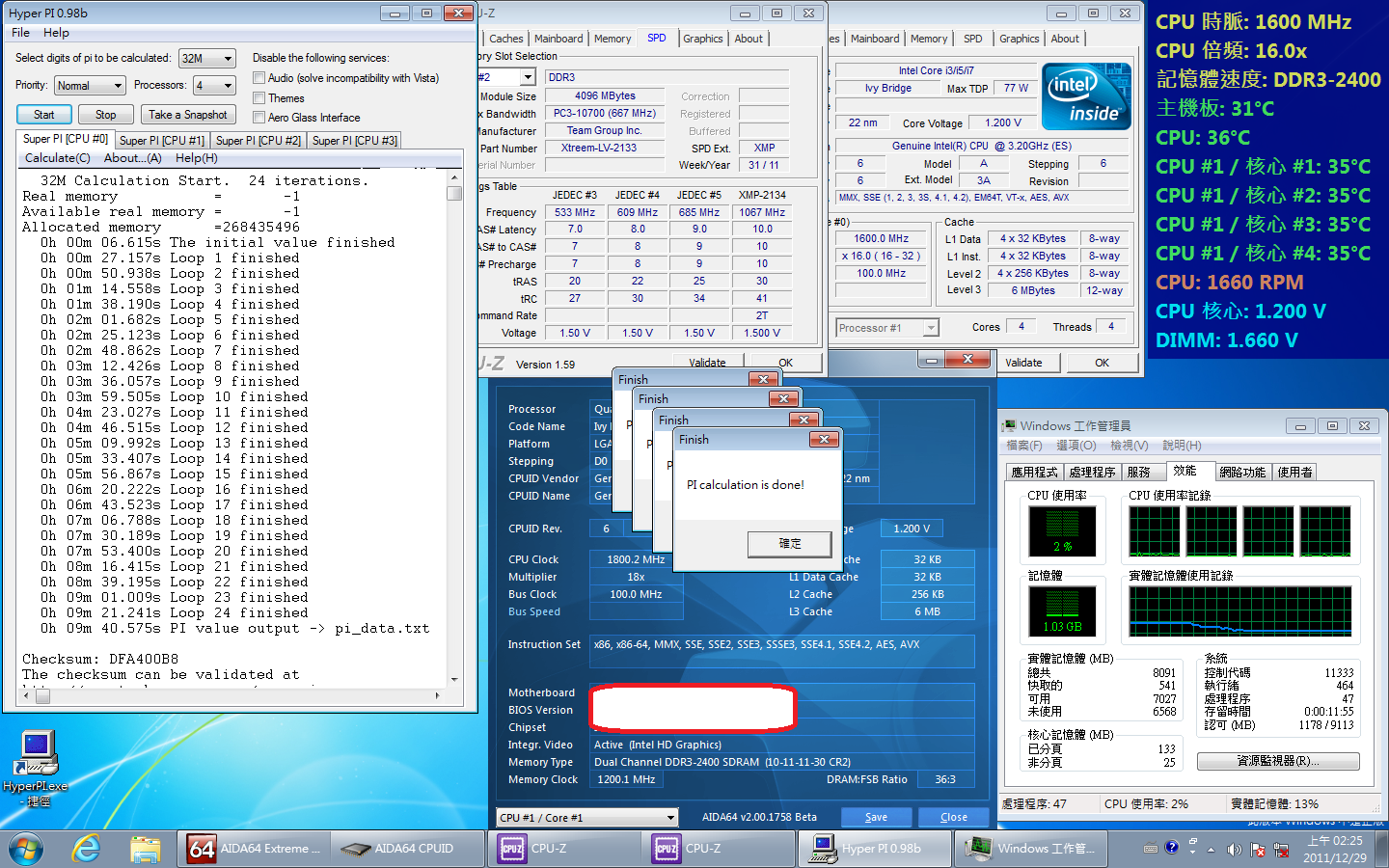The width and height of the screenshot is (1389, 868).
Task: Click the Super PI horizontal scrollbar
Action: point(231,695)
